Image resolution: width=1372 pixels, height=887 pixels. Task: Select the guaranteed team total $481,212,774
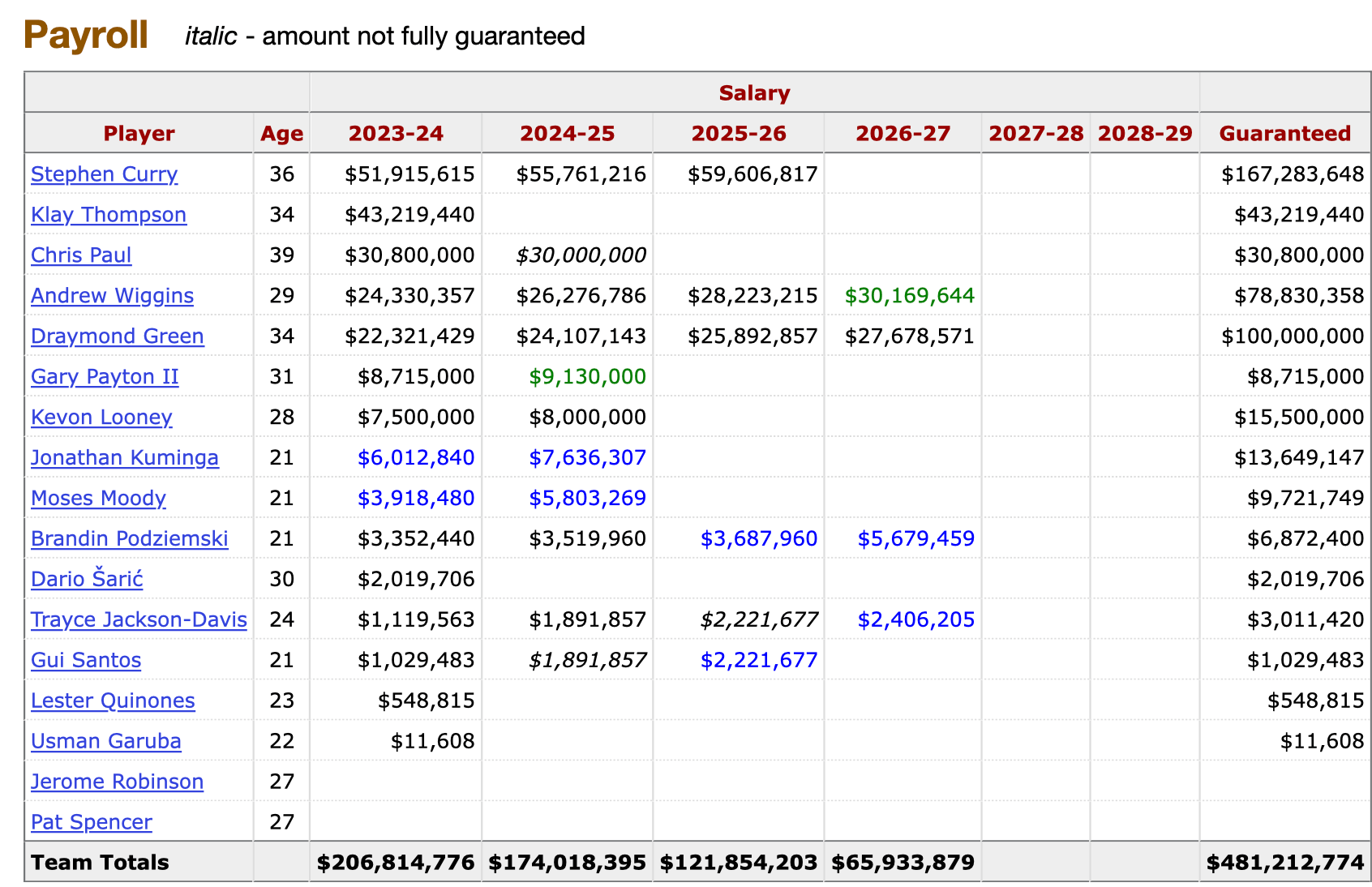[x=1285, y=863]
